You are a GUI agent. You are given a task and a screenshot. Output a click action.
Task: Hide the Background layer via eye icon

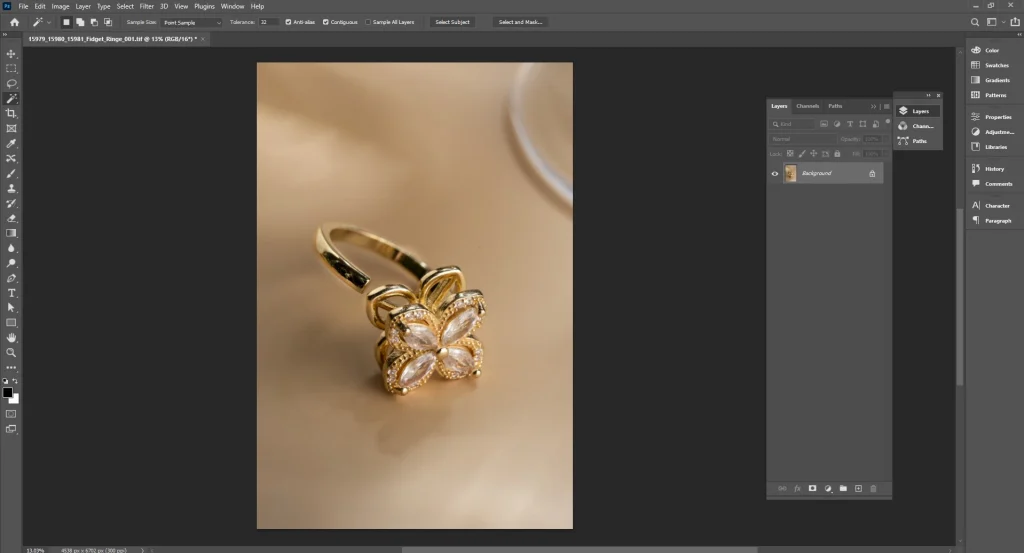coord(774,174)
